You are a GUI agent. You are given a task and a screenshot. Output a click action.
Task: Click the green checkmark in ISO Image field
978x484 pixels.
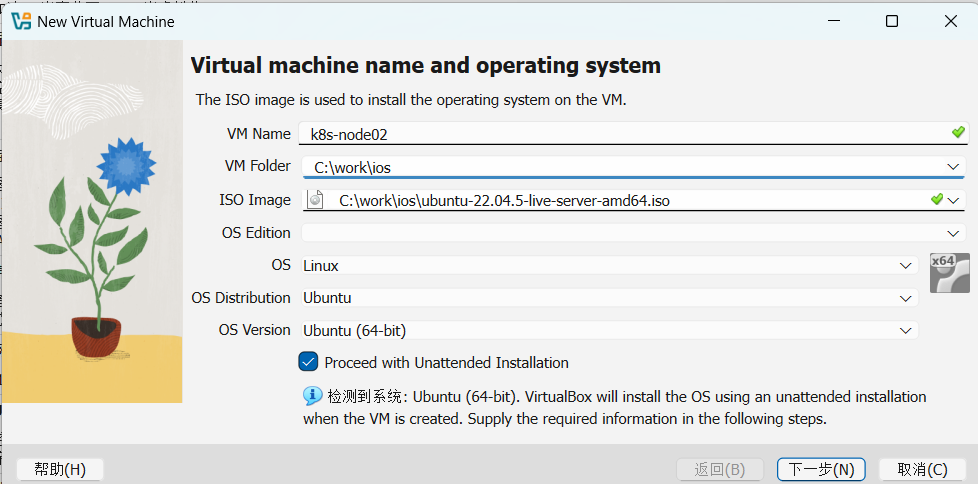936,199
